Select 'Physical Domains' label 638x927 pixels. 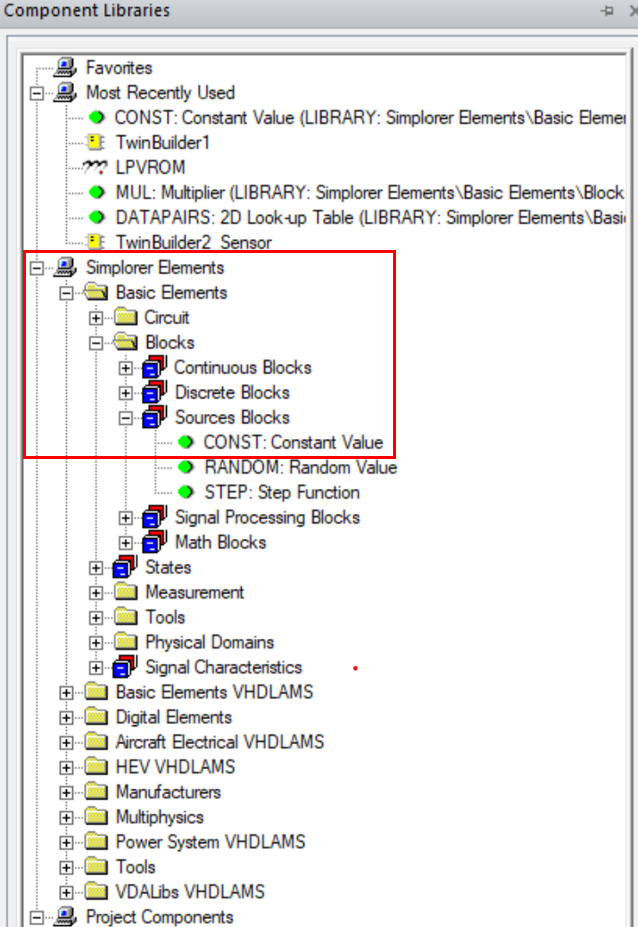tap(210, 642)
